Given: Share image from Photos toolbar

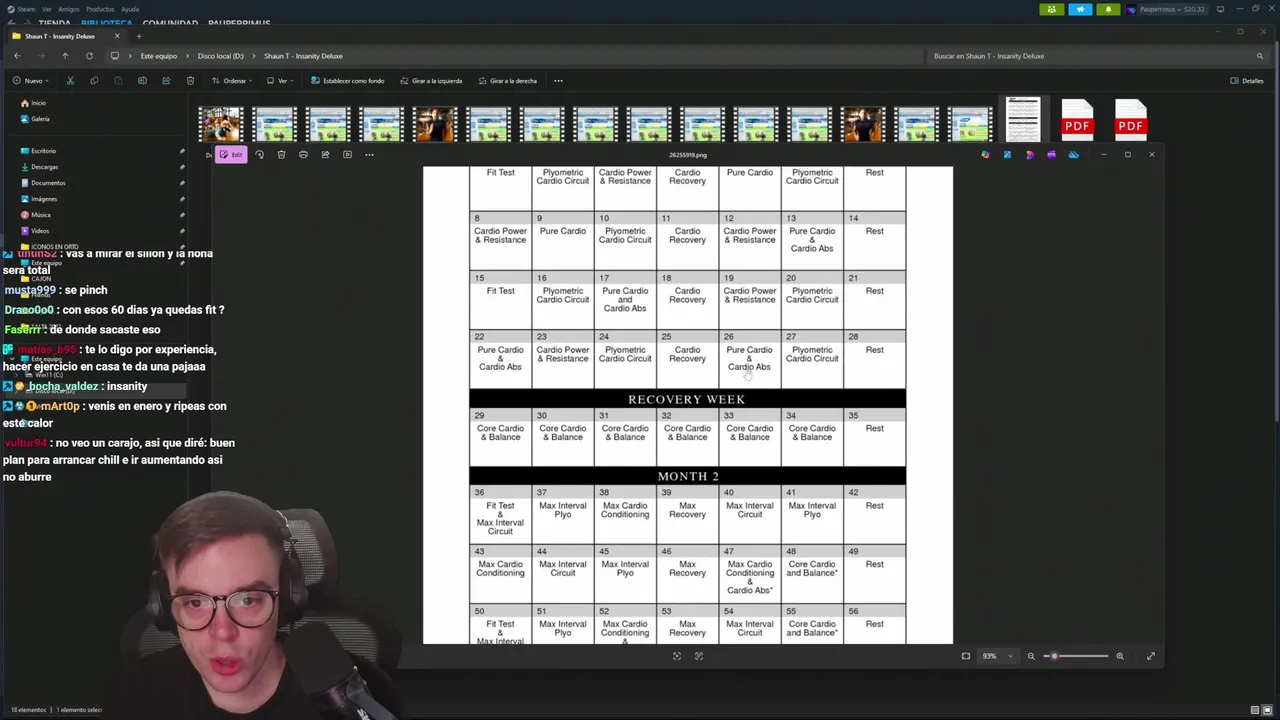Looking at the screenshot, I should tap(325, 155).
